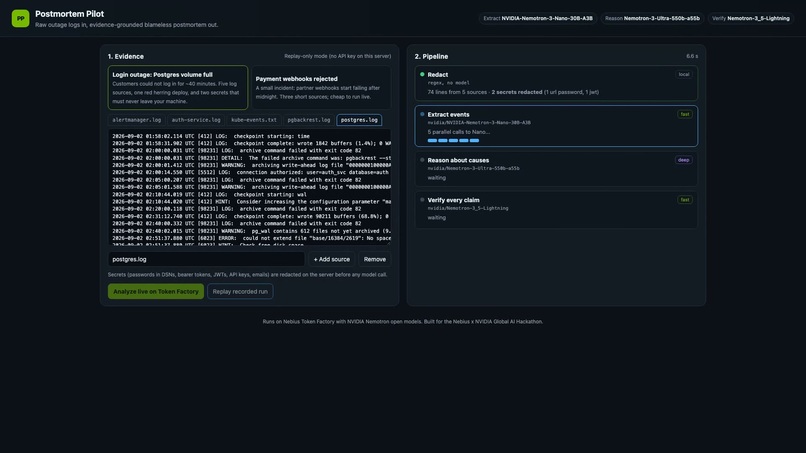Click the nvidia/Nemotron-3-Ultra-550b-a55b model label
The image size is (806, 453).
click(473, 168)
